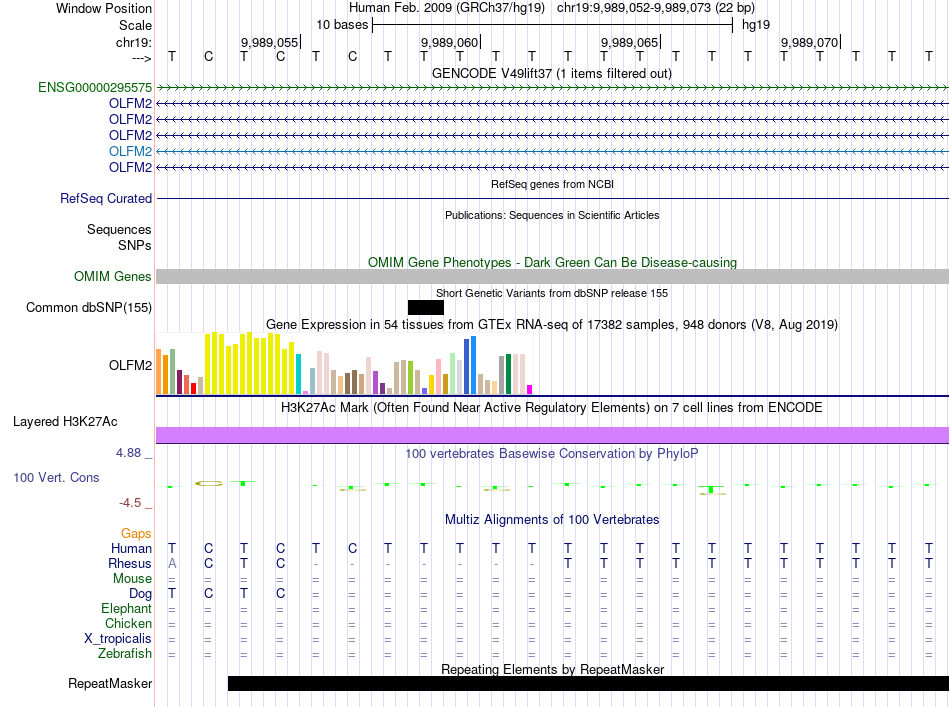Click the light-blue OLFM2 transcript label
The height and width of the screenshot is (707, 950).
(130, 151)
